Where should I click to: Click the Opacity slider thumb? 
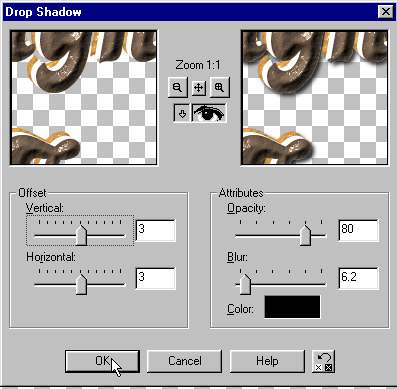coord(305,235)
